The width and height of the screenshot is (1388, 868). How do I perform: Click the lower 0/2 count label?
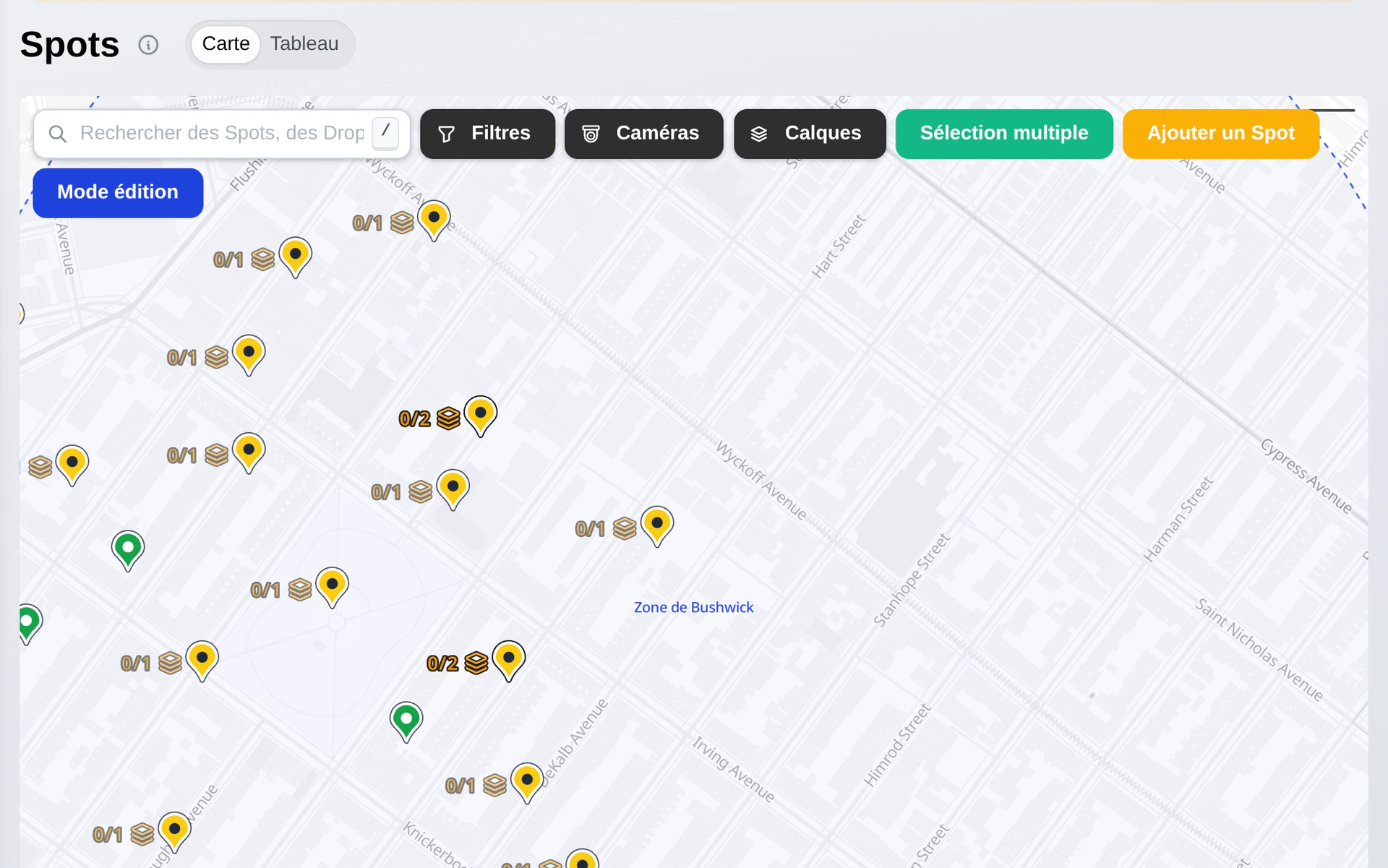[442, 663]
